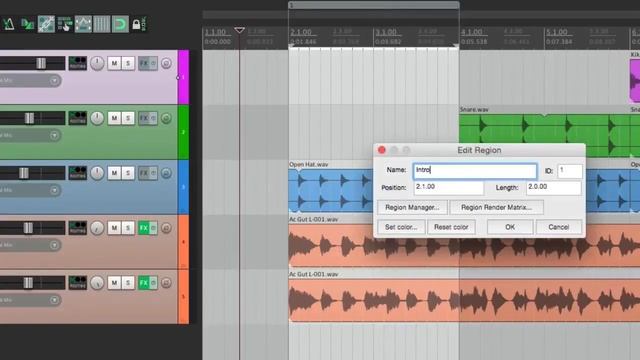This screenshot has width=640, height=360.
Task: Click the region Name field containing Intro
Action: click(x=475, y=171)
